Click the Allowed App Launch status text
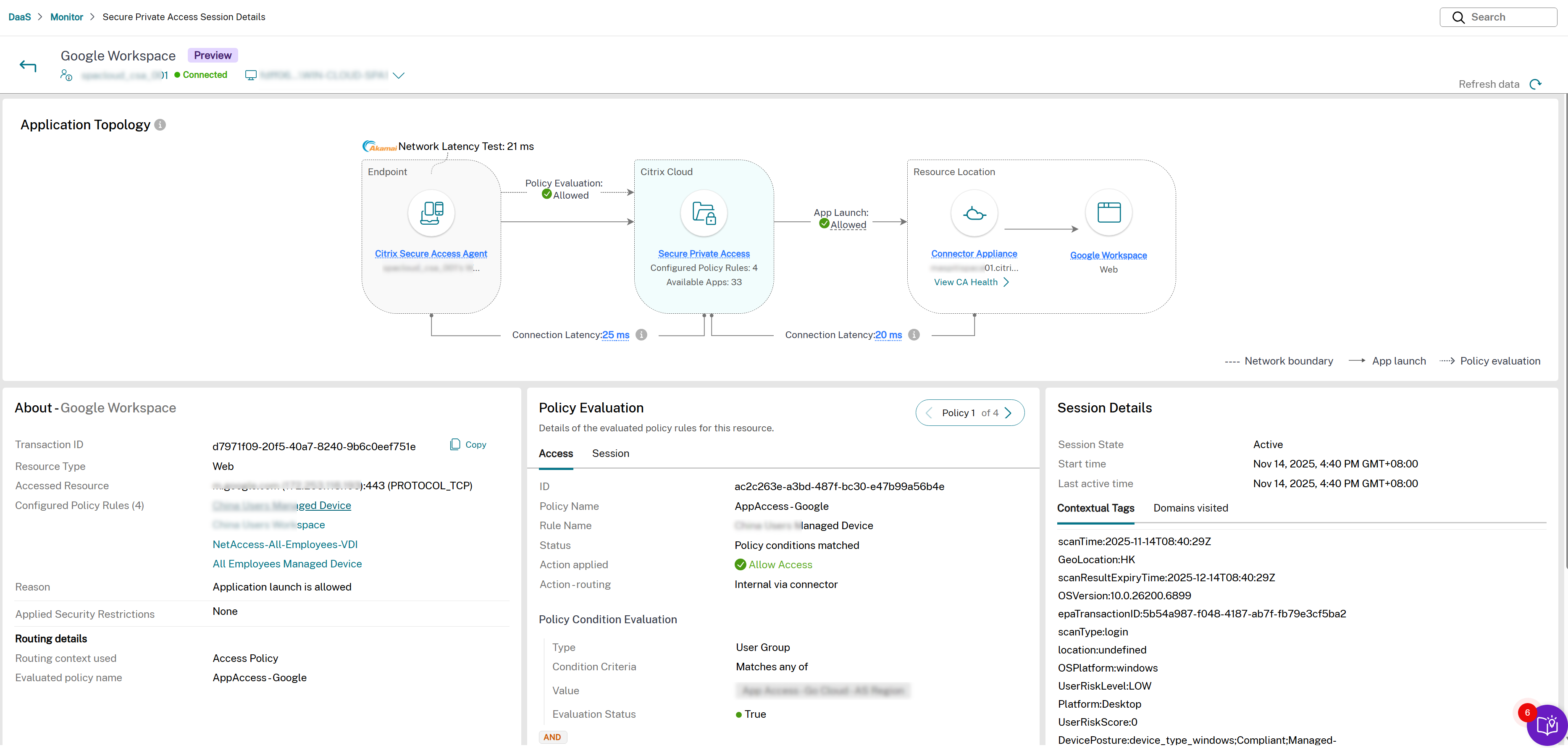The width and height of the screenshot is (1568, 748). click(x=848, y=225)
